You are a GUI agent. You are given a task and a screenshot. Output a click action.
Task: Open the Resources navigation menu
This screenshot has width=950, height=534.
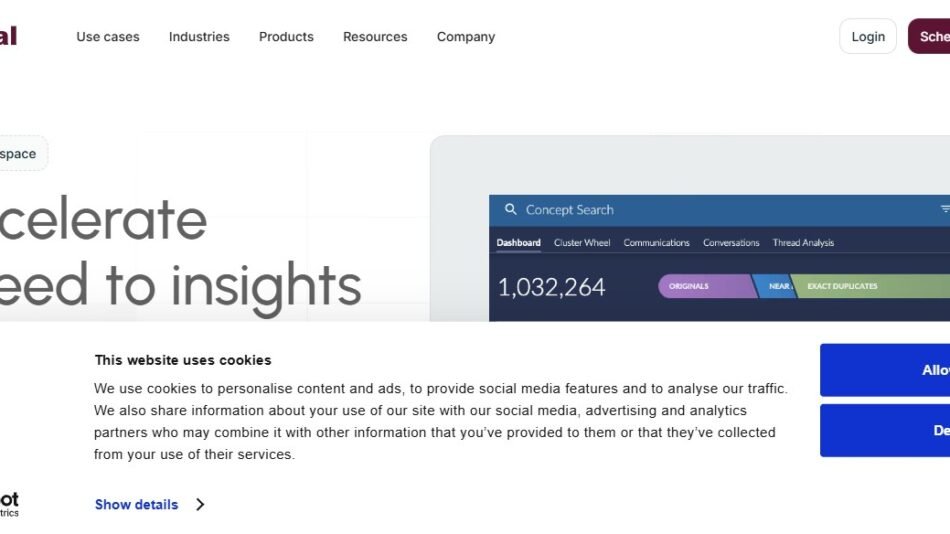tap(375, 37)
